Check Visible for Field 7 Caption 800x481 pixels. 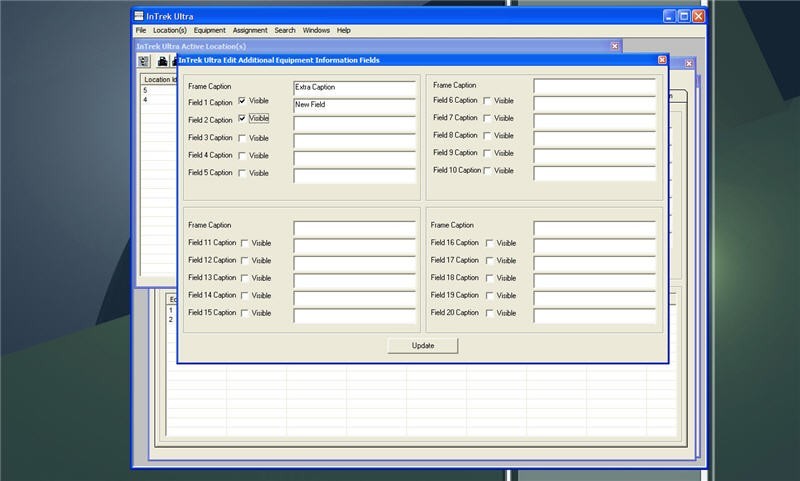tap(487, 118)
